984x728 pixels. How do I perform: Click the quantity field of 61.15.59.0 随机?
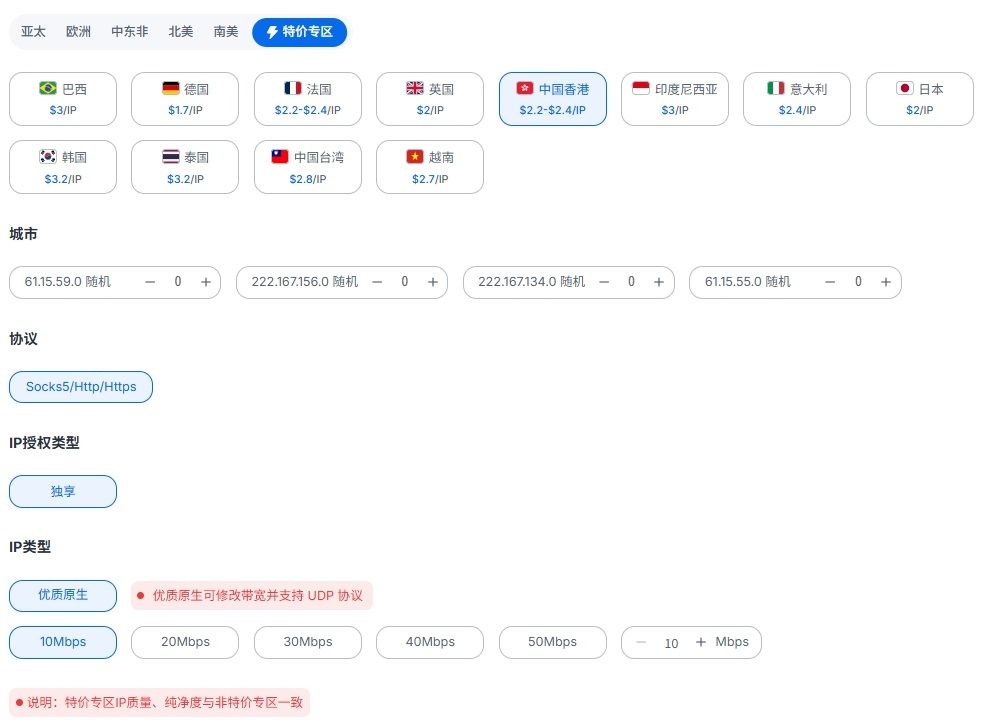tap(178, 282)
